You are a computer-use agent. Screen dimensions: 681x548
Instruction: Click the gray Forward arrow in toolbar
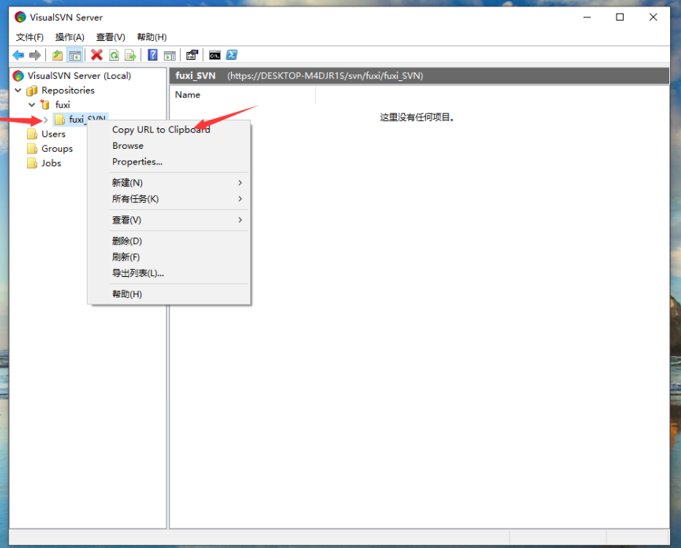[35, 55]
